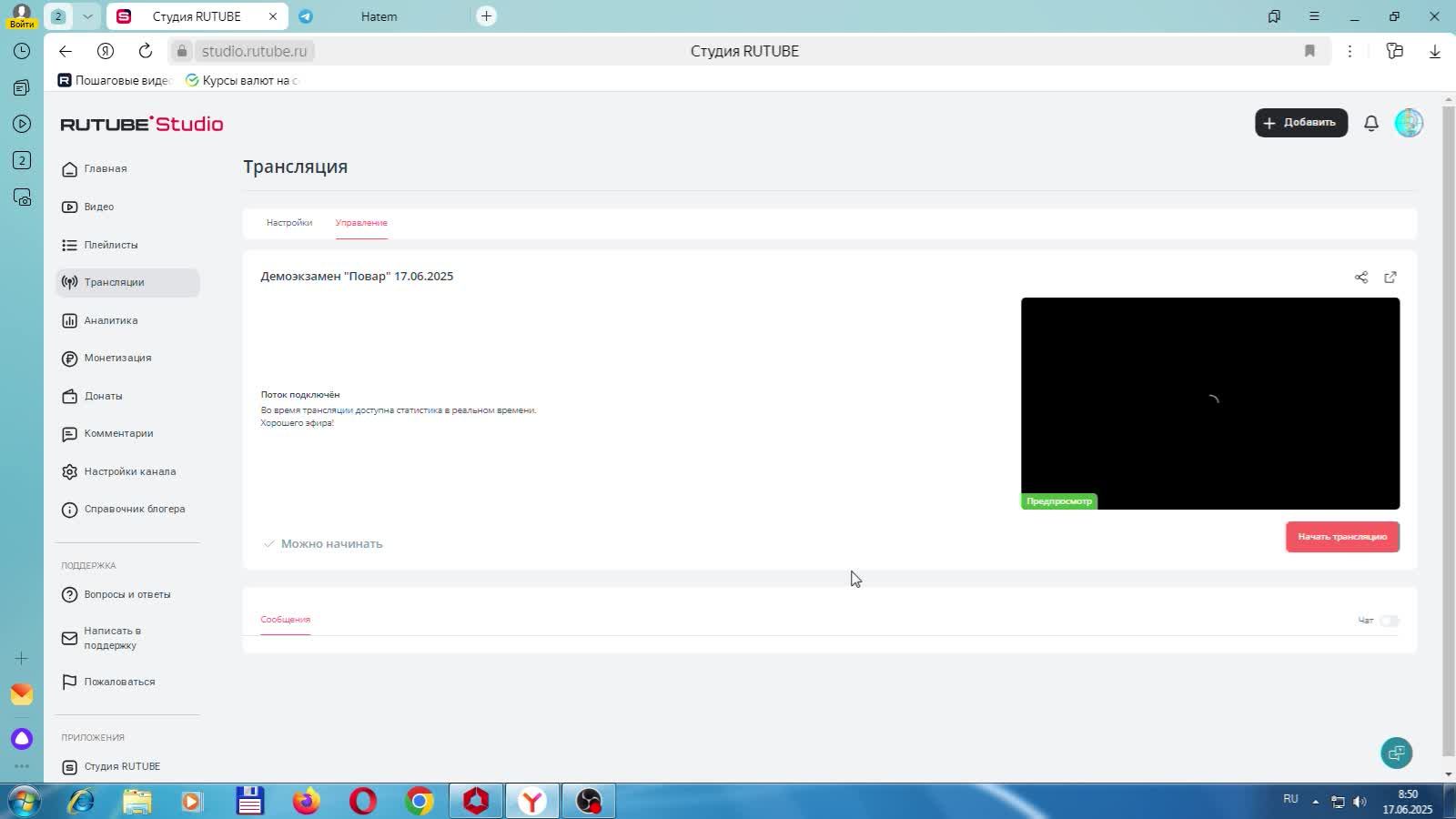Click the RU language indicator in tray
The width and height of the screenshot is (1456, 819).
point(1290,799)
